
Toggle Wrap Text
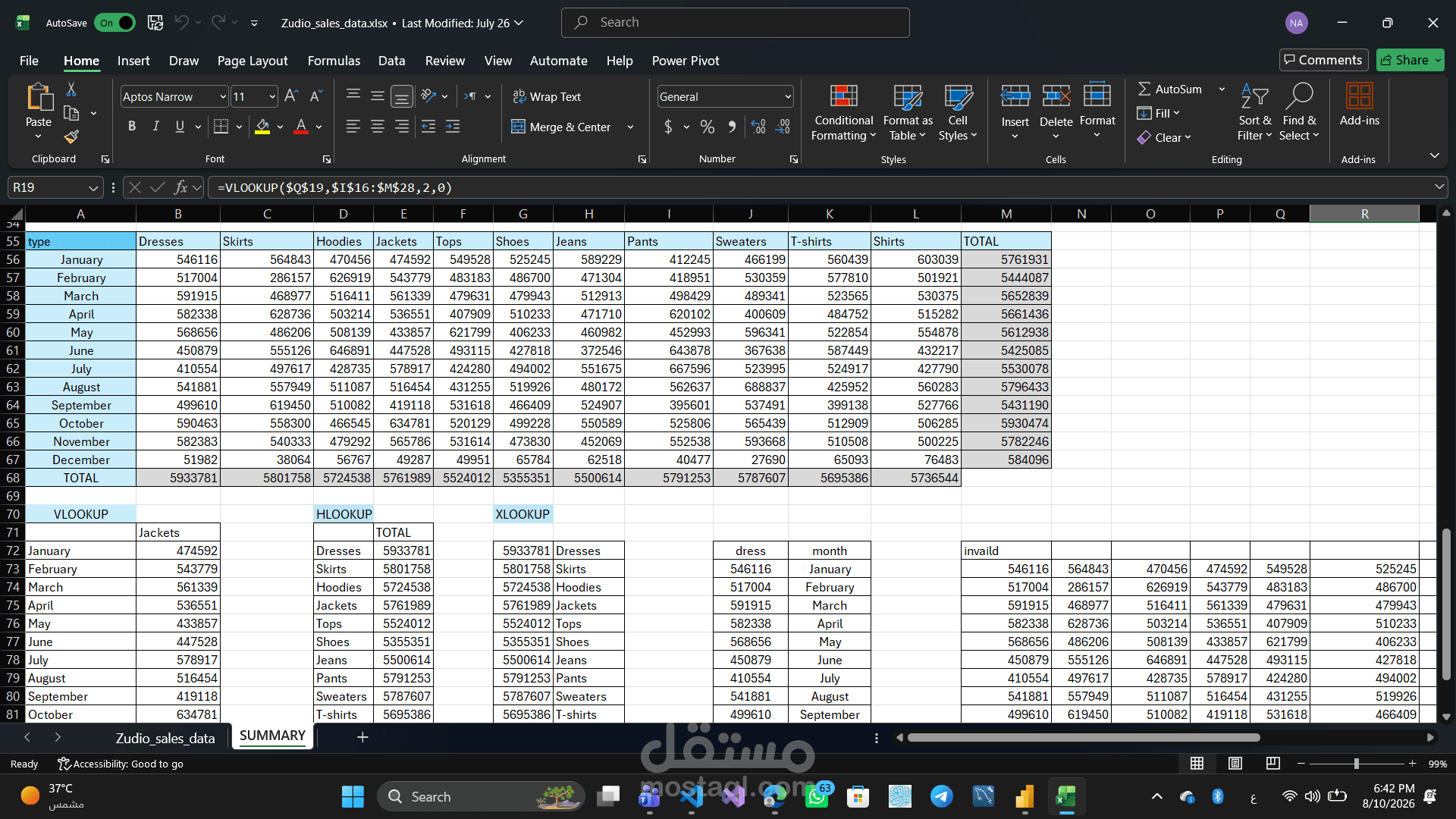point(547,96)
